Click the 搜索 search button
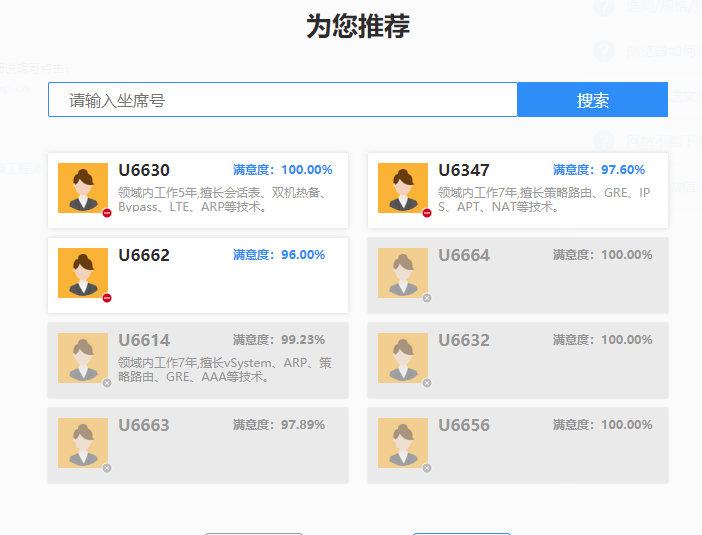The image size is (702, 535). (x=592, y=100)
